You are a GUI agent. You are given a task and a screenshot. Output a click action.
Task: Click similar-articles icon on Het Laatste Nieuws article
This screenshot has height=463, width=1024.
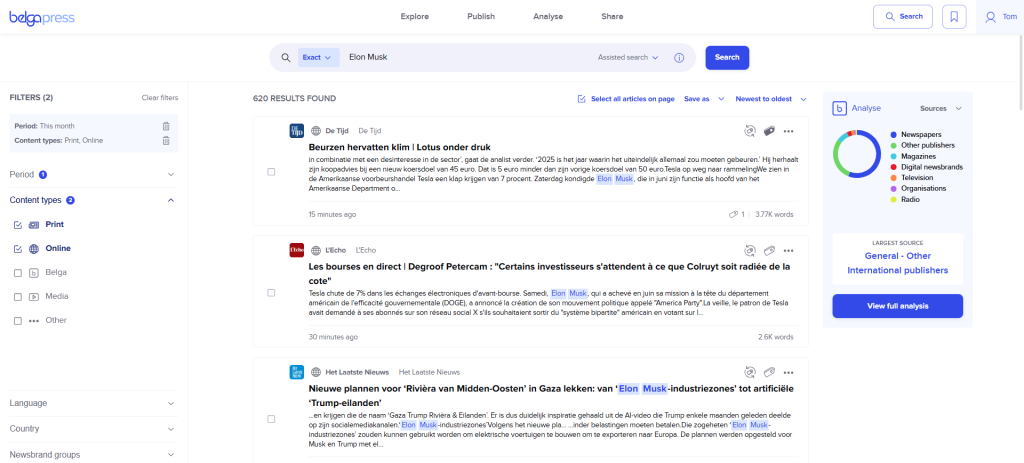tap(749, 372)
